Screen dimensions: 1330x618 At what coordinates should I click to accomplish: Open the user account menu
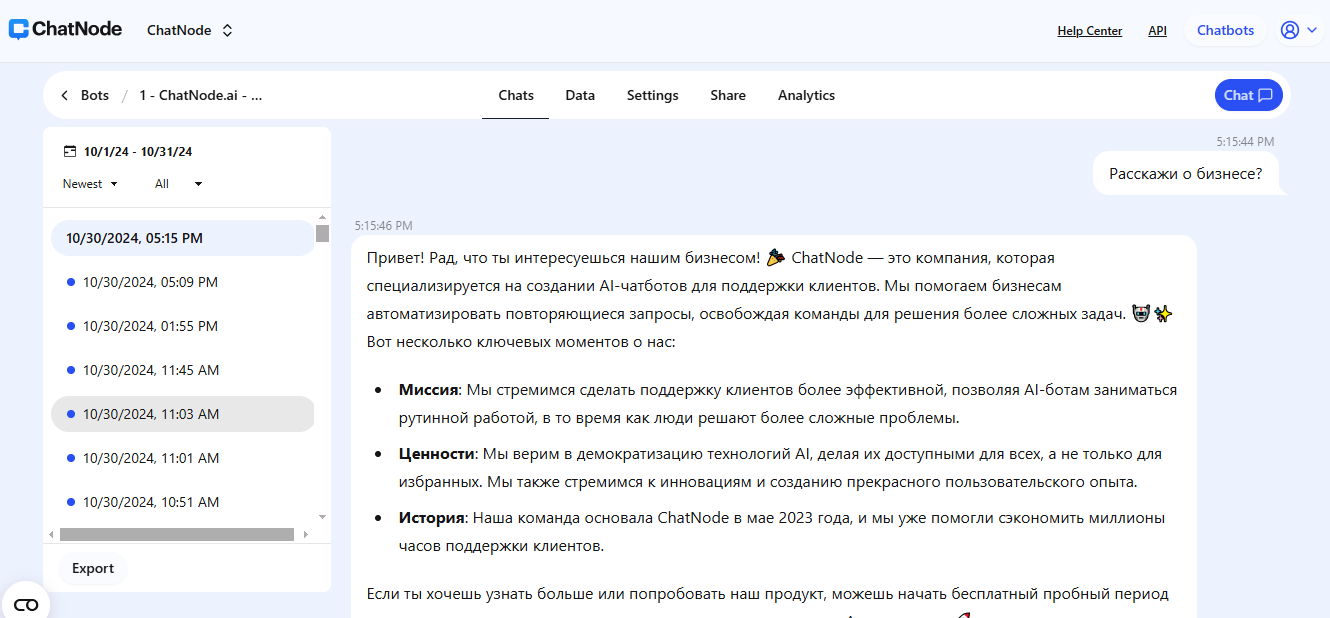[x=1290, y=30]
